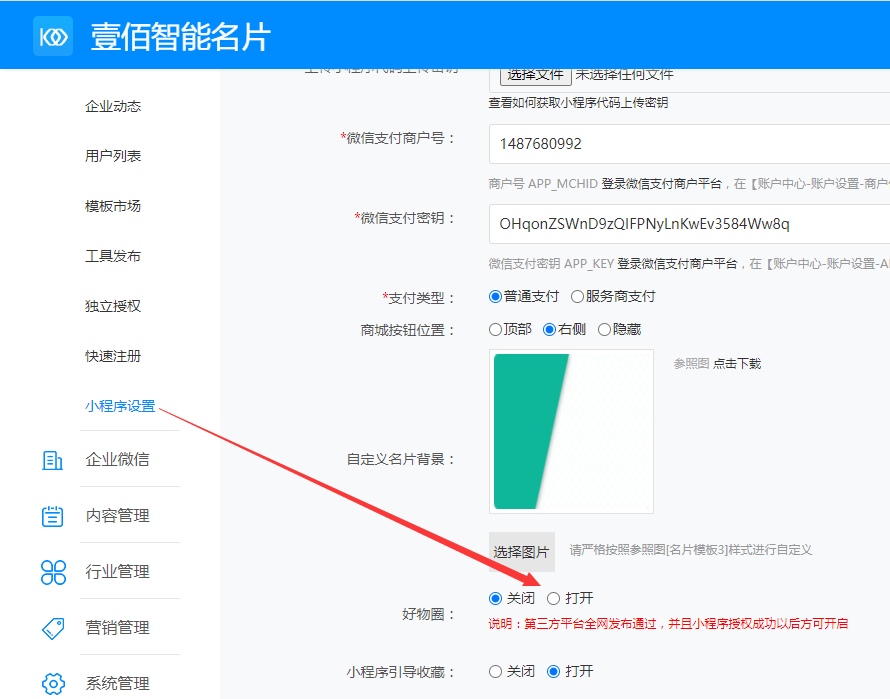Click the 营销管理 tag icon
This screenshot has height=699, width=890.
(x=53, y=628)
